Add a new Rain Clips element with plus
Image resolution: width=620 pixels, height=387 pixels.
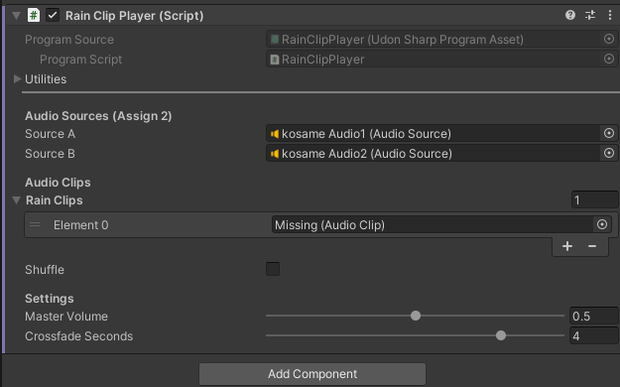[567, 246]
